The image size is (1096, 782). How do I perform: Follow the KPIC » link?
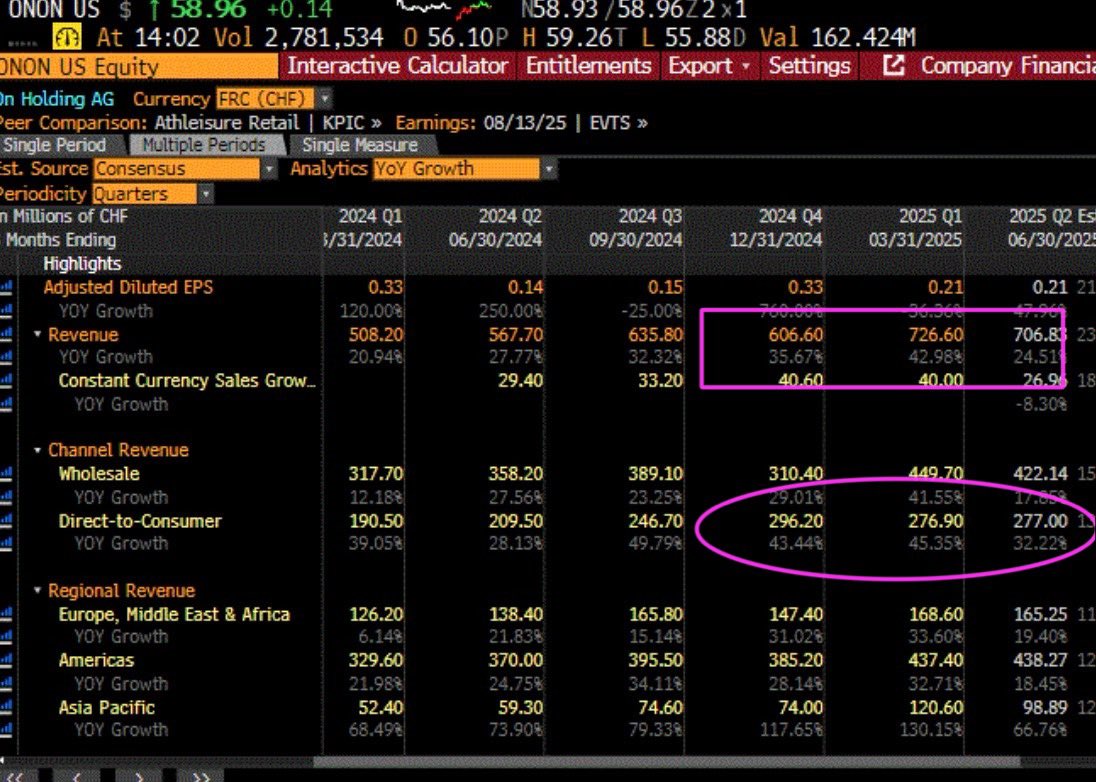click(352, 123)
